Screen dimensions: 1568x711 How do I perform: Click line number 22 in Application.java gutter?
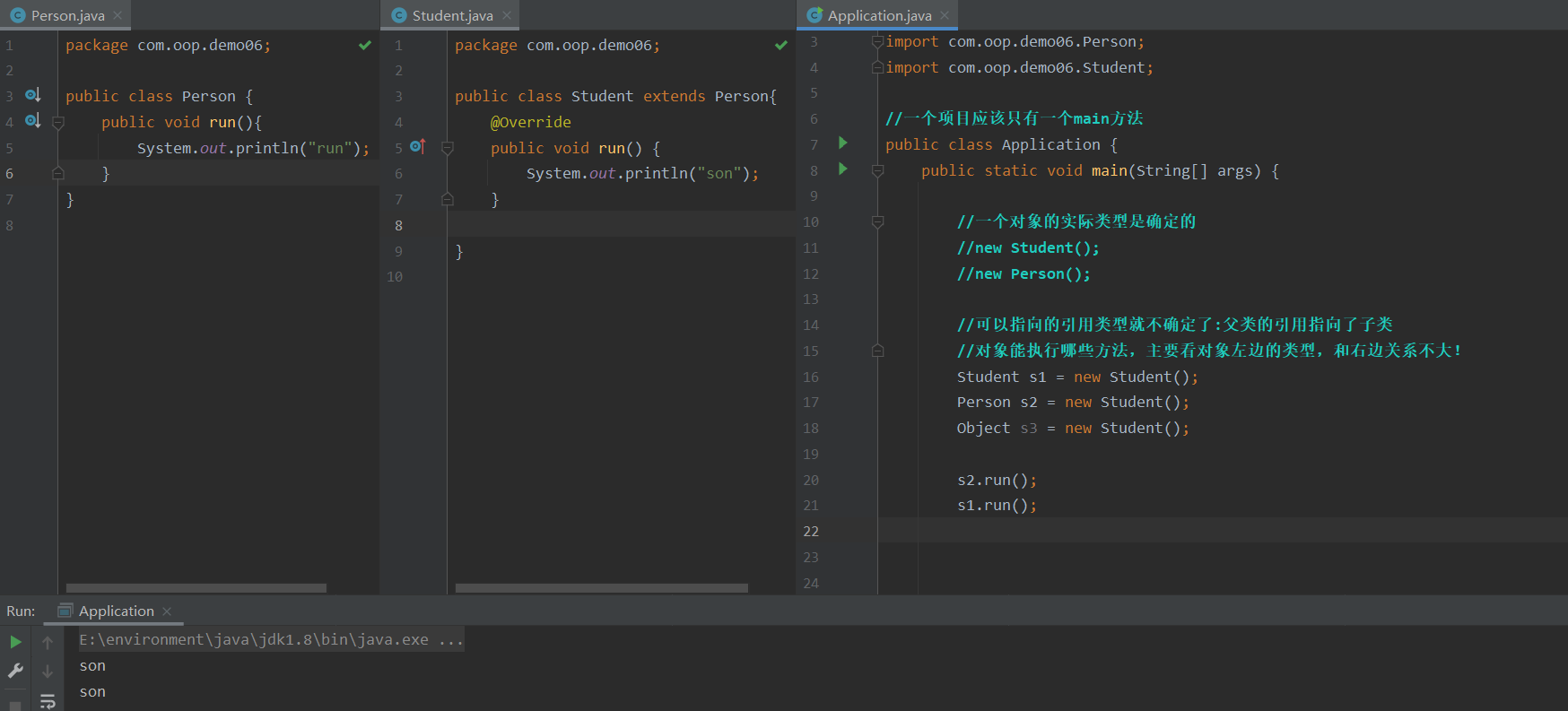(811, 531)
